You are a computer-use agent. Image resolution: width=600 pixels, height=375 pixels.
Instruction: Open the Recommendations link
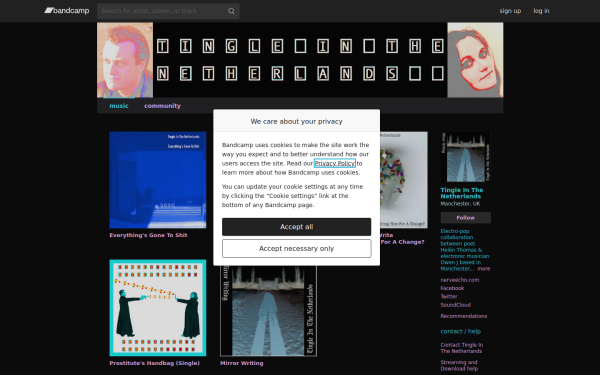pyautogui.click(x=463, y=316)
